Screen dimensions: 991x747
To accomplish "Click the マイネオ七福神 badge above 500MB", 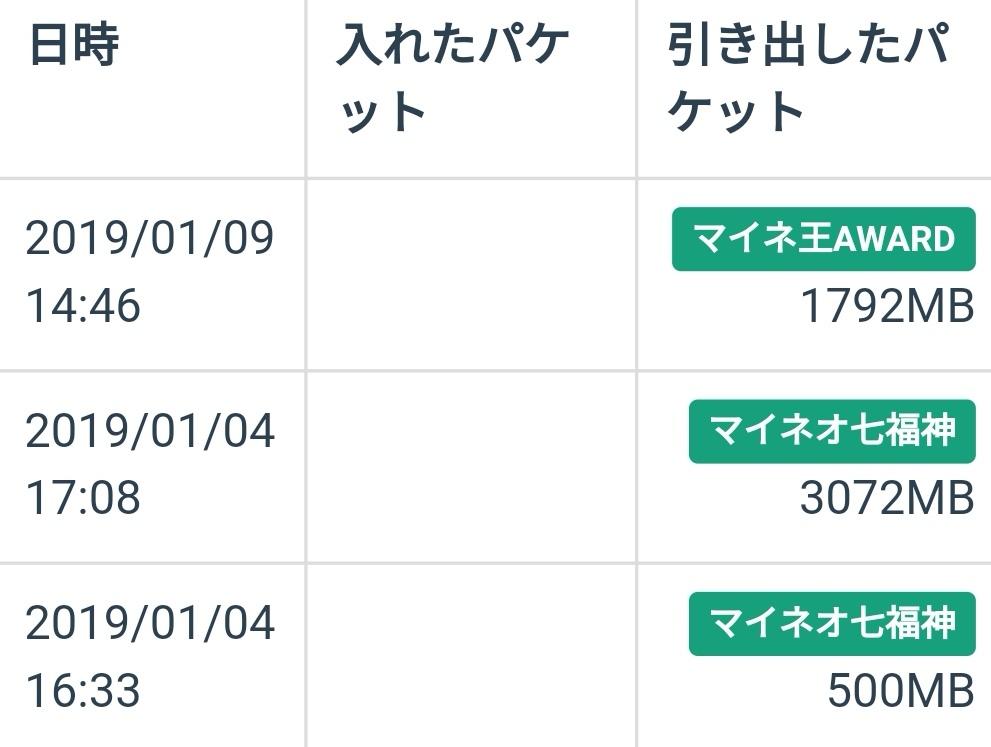I will [832, 624].
